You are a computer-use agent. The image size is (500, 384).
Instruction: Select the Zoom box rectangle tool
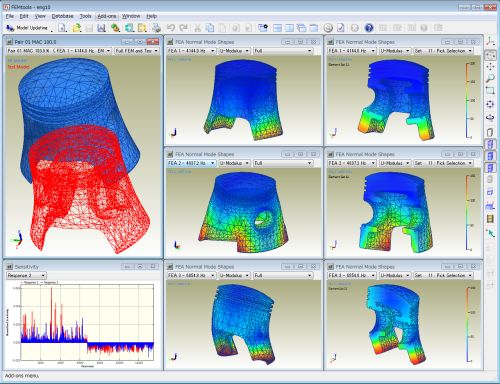click(490, 91)
